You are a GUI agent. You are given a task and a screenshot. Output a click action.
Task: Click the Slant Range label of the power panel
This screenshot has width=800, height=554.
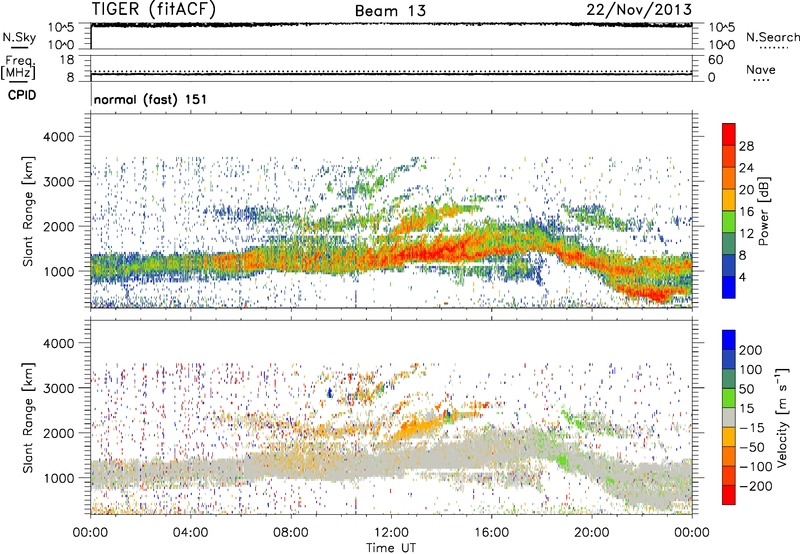click(x=28, y=211)
